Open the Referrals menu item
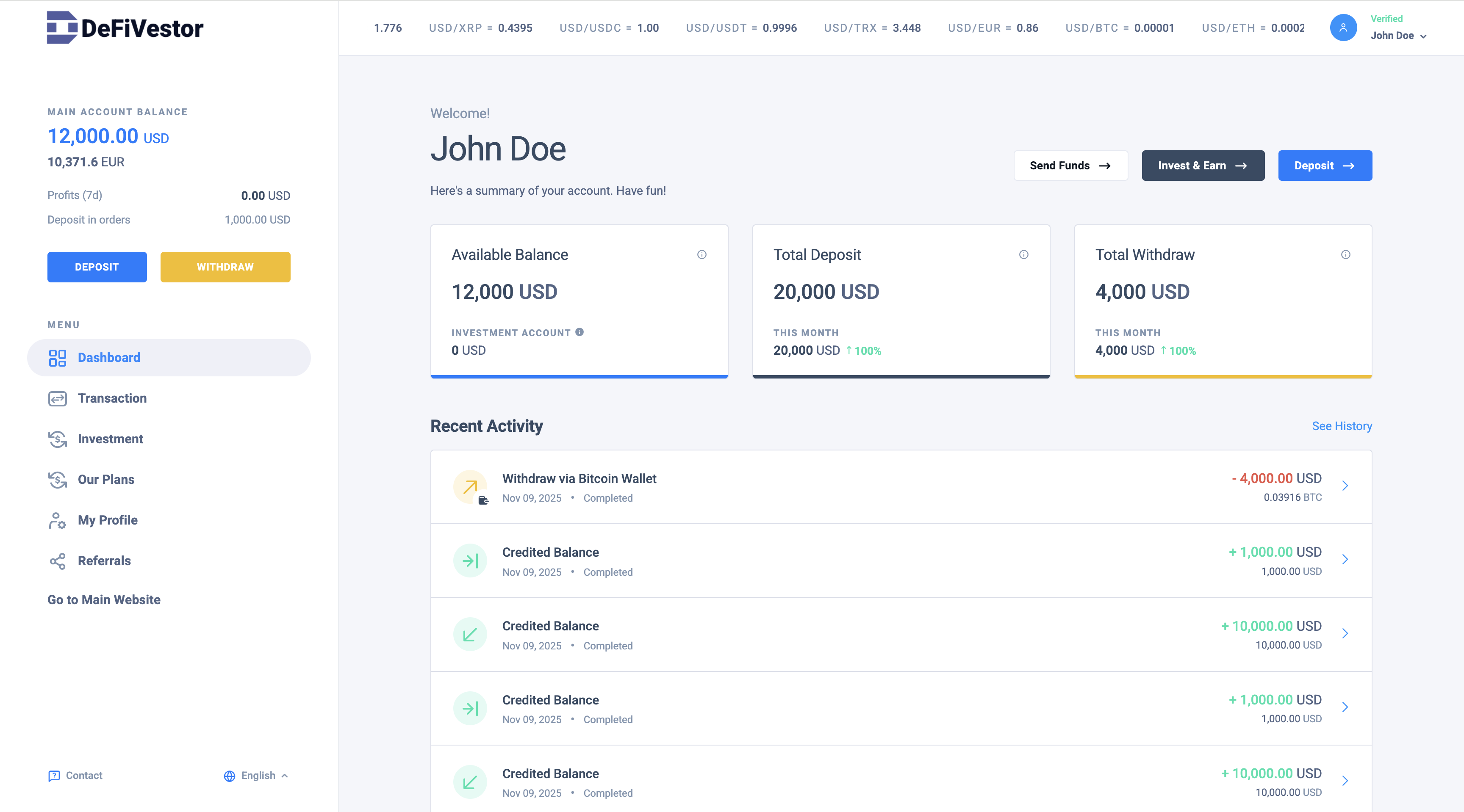The image size is (1464, 812). [104, 561]
